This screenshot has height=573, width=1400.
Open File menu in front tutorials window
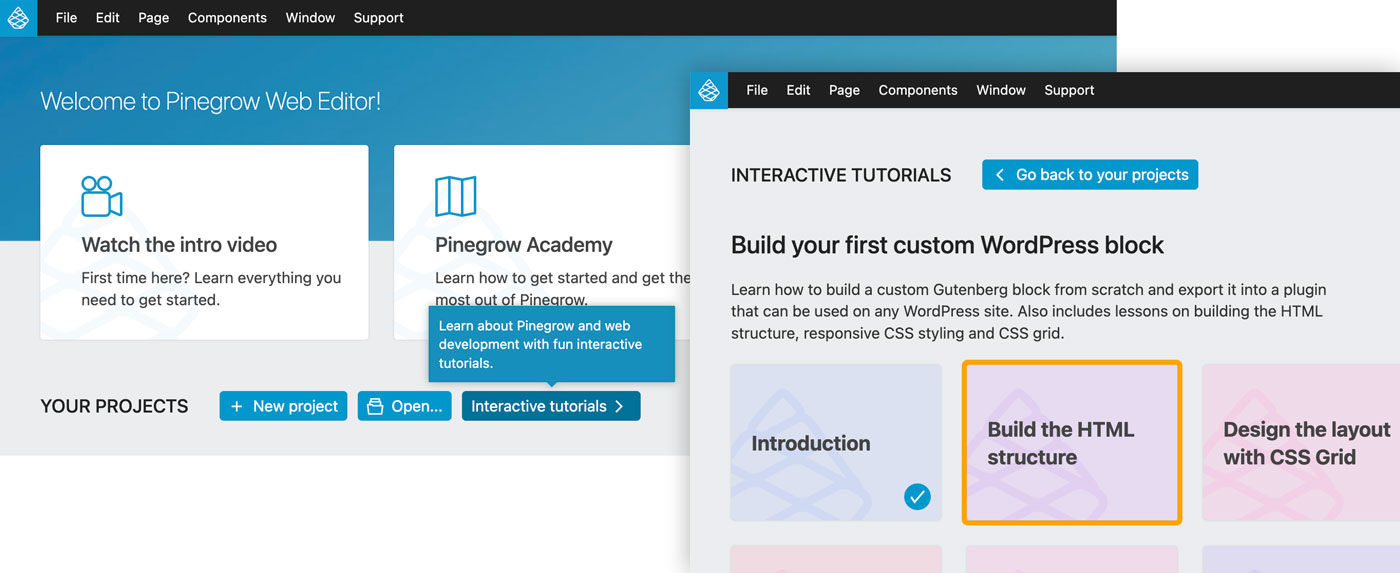click(x=757, y=90)
